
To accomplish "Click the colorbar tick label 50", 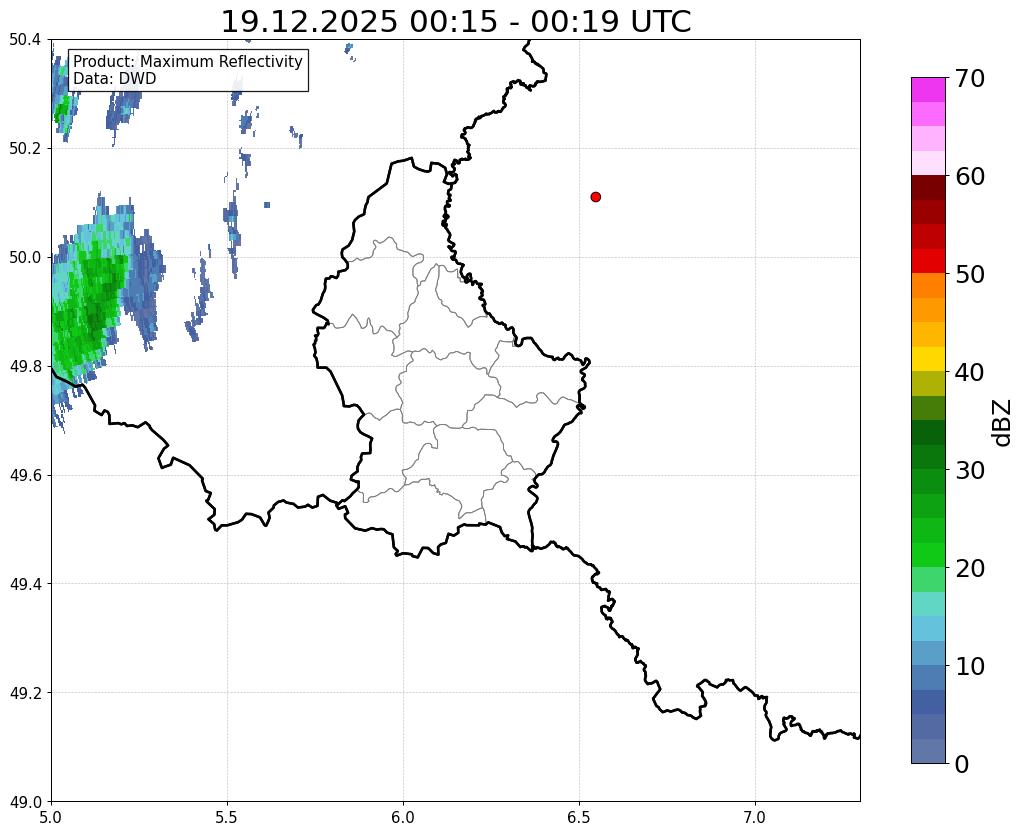I will (x=969, y=274).
